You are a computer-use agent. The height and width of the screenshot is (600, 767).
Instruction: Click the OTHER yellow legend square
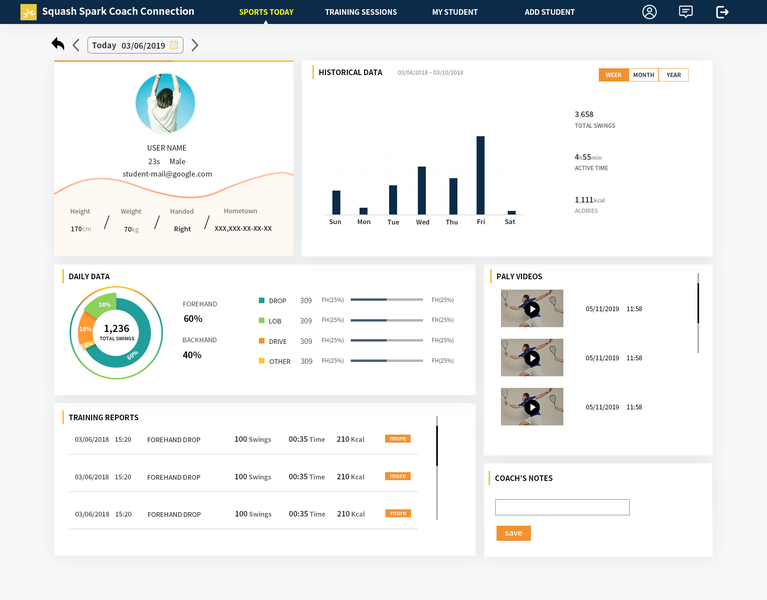[x=262, y=361]
